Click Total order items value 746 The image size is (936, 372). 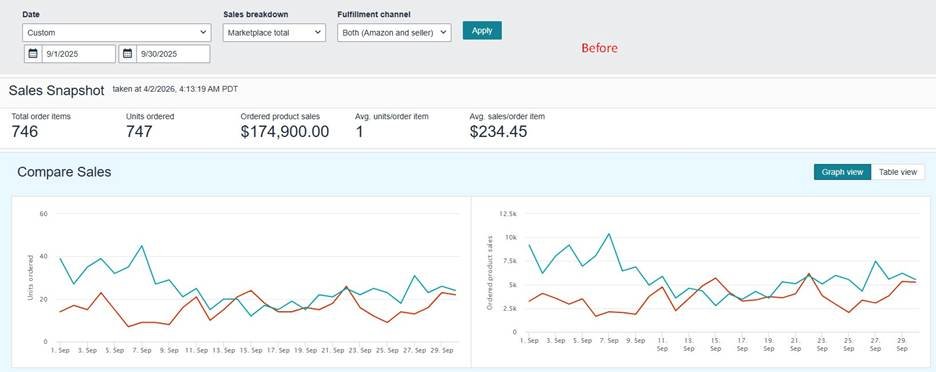24,132
